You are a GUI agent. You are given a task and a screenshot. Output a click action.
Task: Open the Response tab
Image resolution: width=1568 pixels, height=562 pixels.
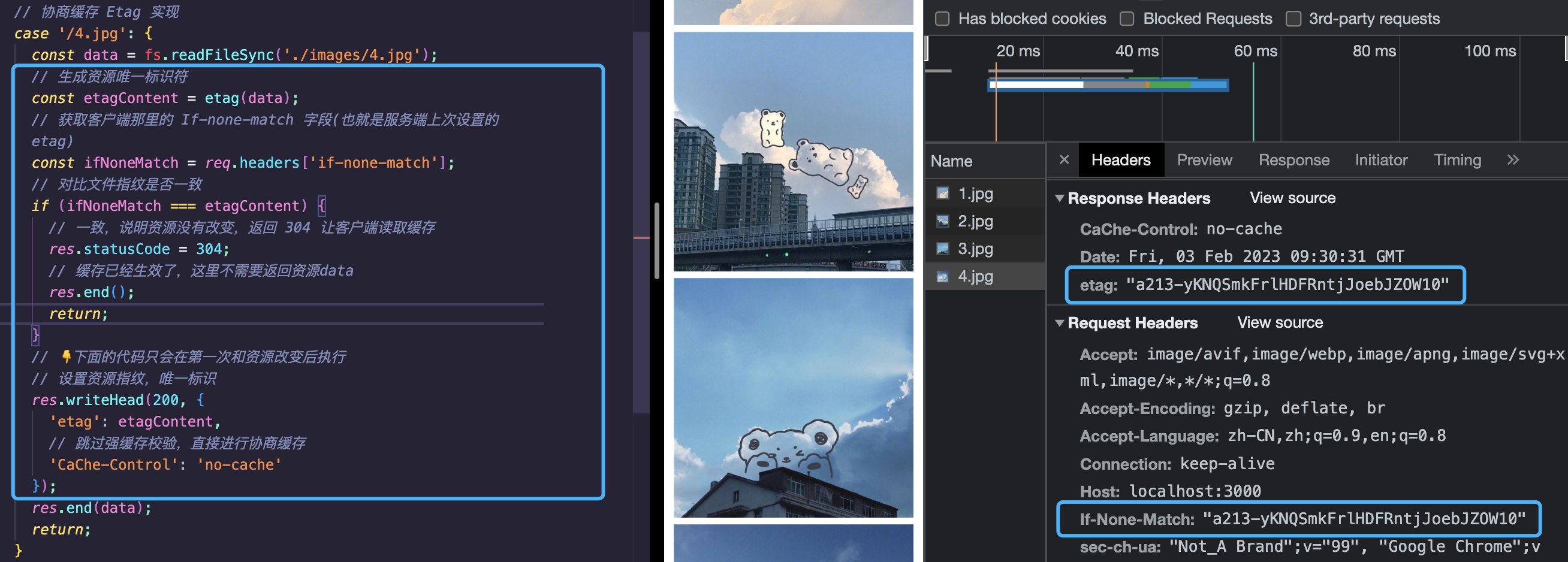pos(1293,160)
